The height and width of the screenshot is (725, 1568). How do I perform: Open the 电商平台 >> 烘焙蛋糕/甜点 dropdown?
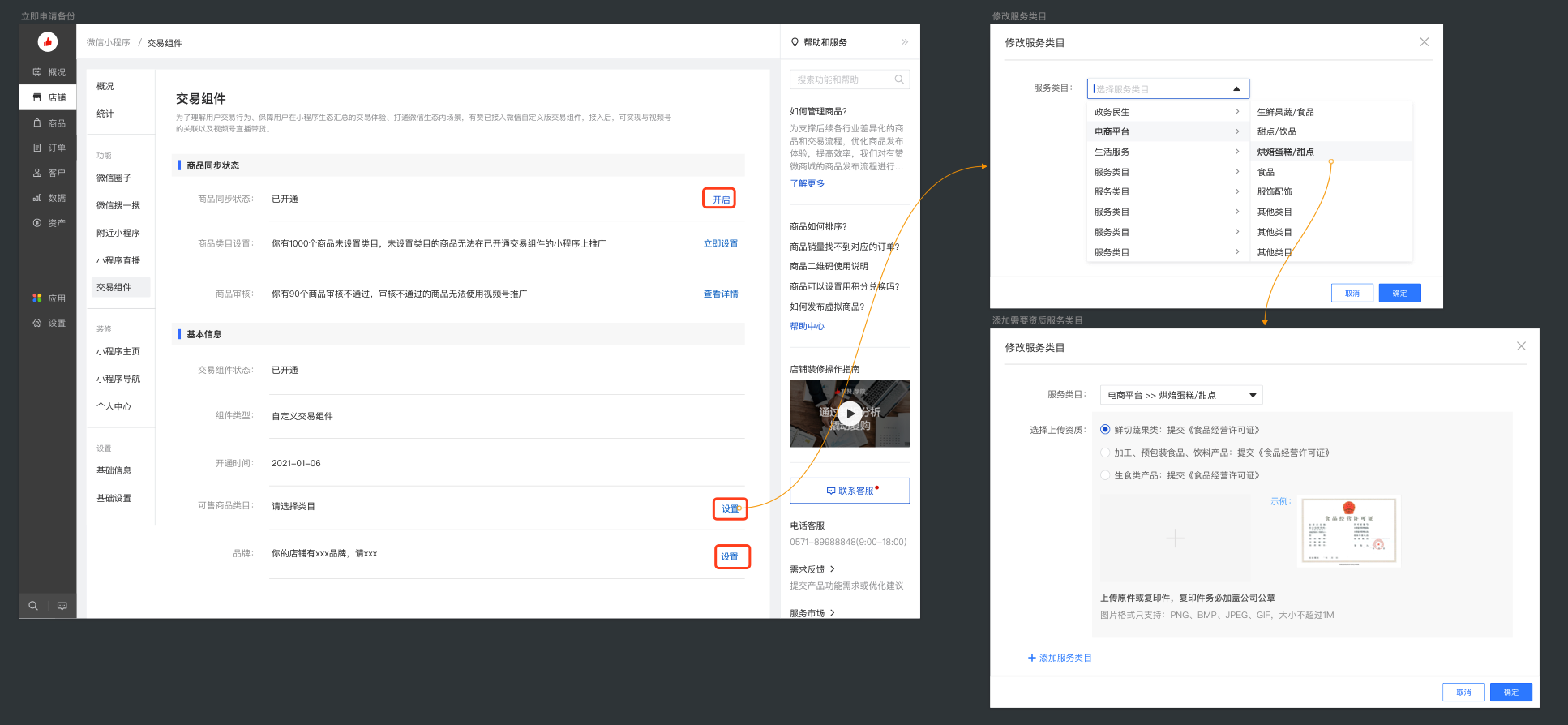[x=1180, y=395]
